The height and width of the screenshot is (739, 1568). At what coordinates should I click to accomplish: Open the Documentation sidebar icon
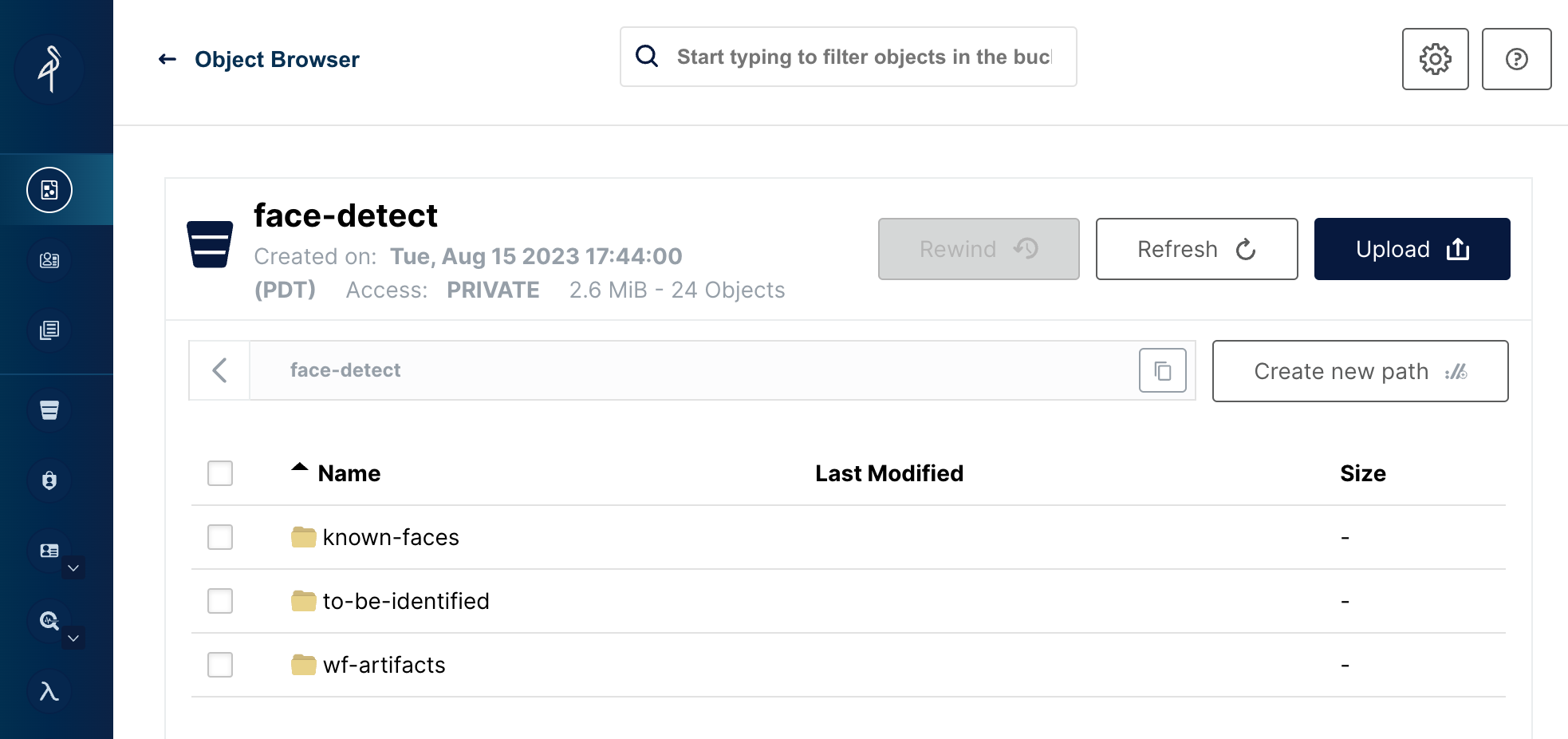click(49, 330)
